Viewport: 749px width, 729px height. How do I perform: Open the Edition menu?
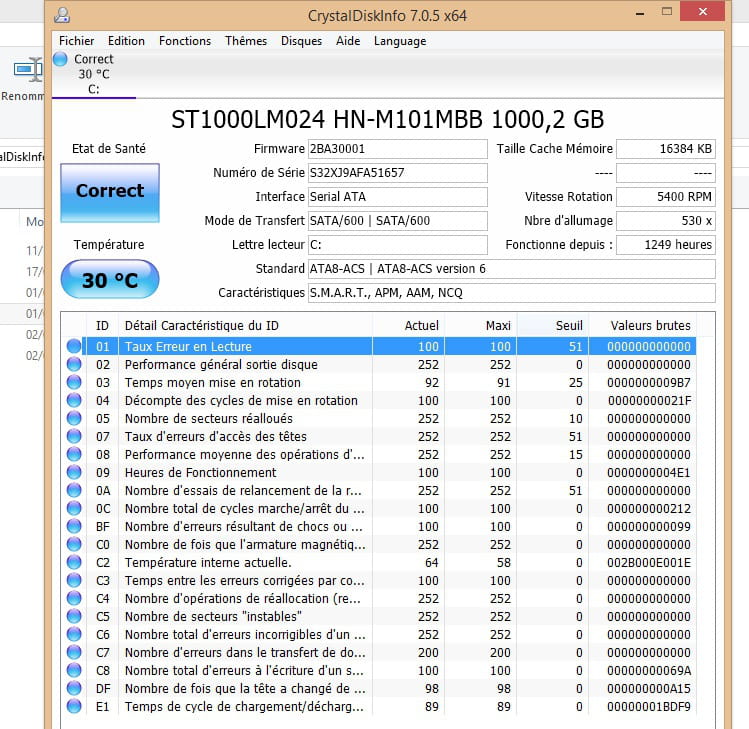[126, 41]
